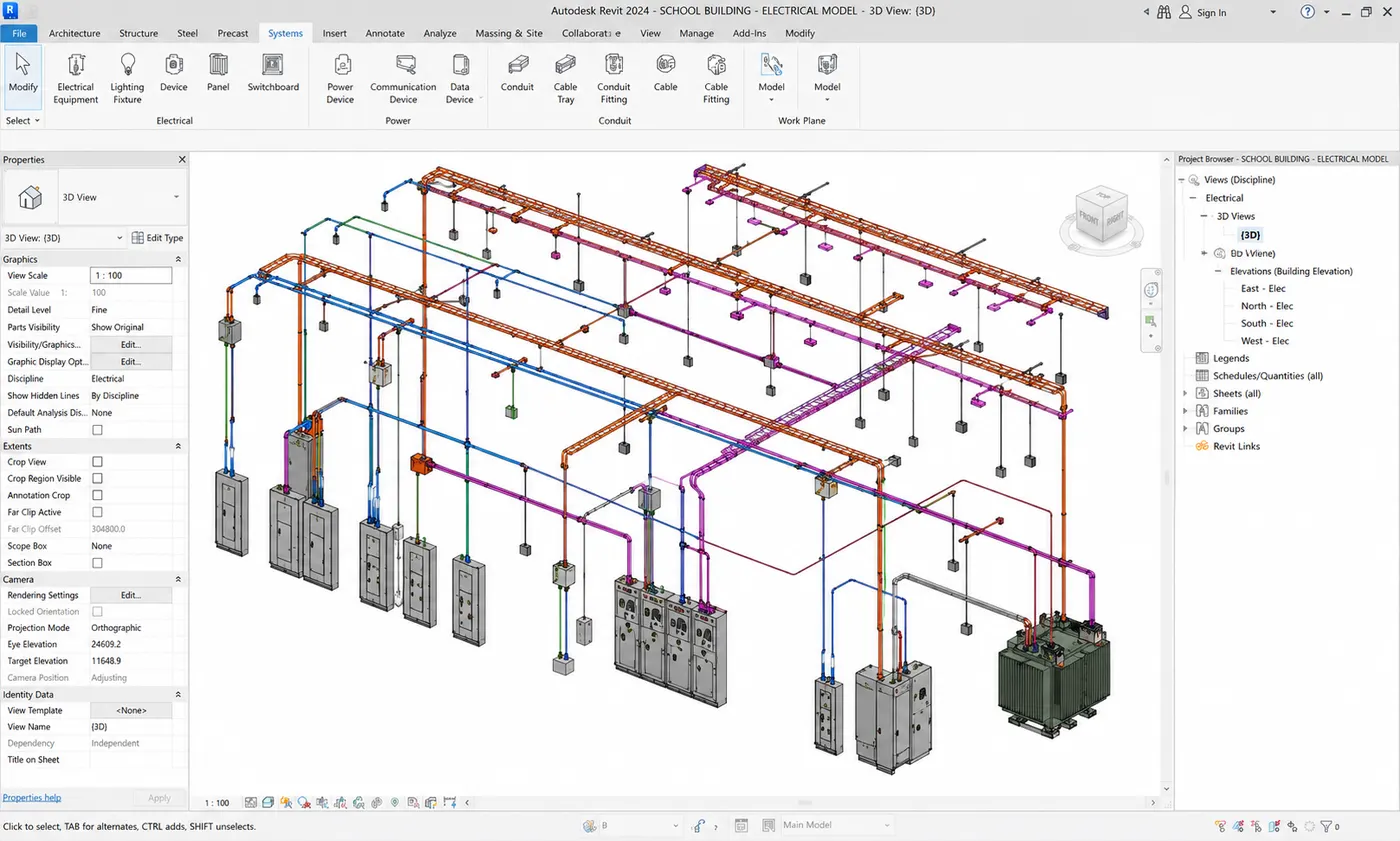Go to the Annotate tab
The height and width of the screenshot is (841, 1400).
coord(385,33)
